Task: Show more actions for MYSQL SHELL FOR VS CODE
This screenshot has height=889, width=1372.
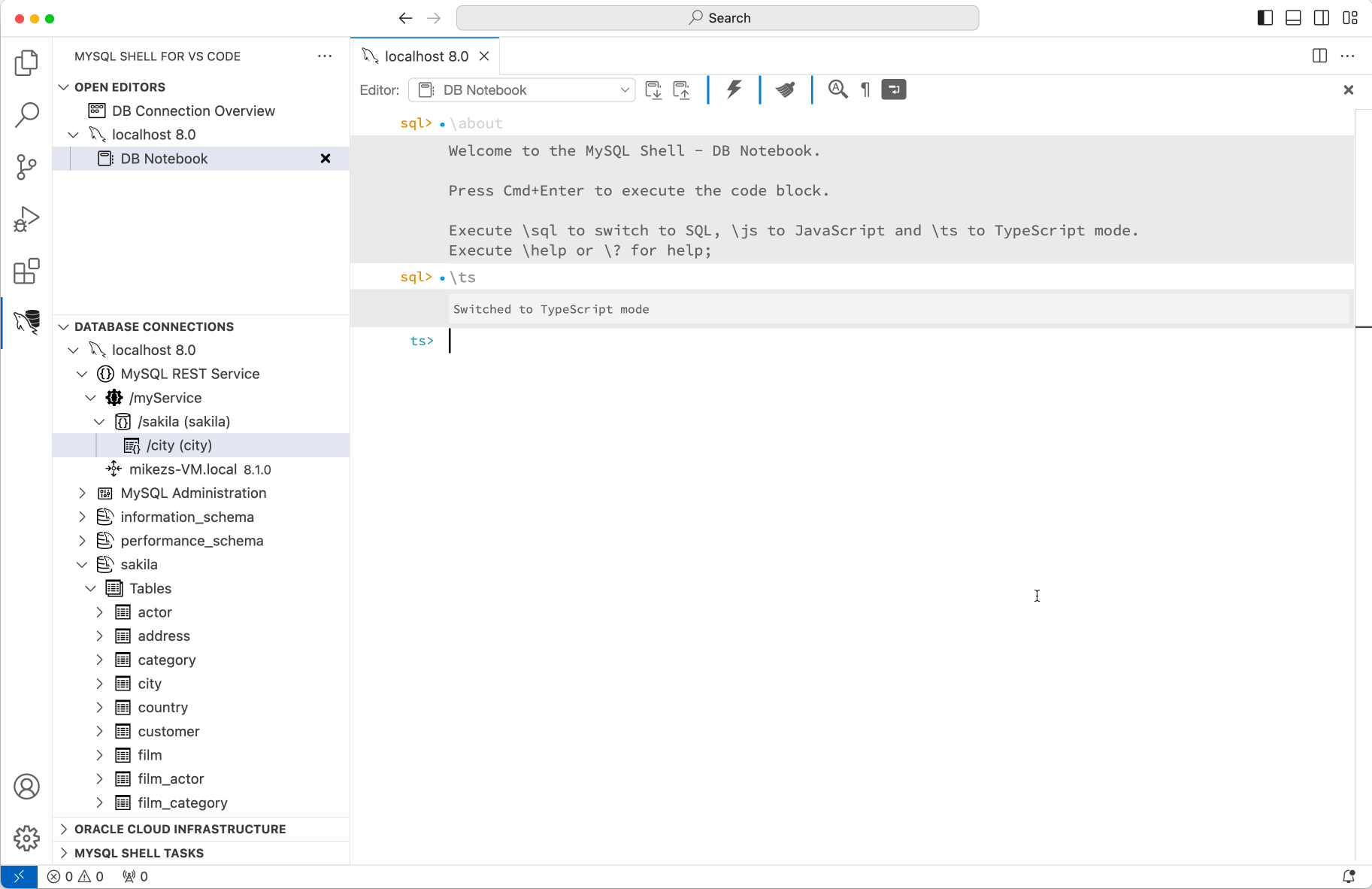Action: coord(324,56)
